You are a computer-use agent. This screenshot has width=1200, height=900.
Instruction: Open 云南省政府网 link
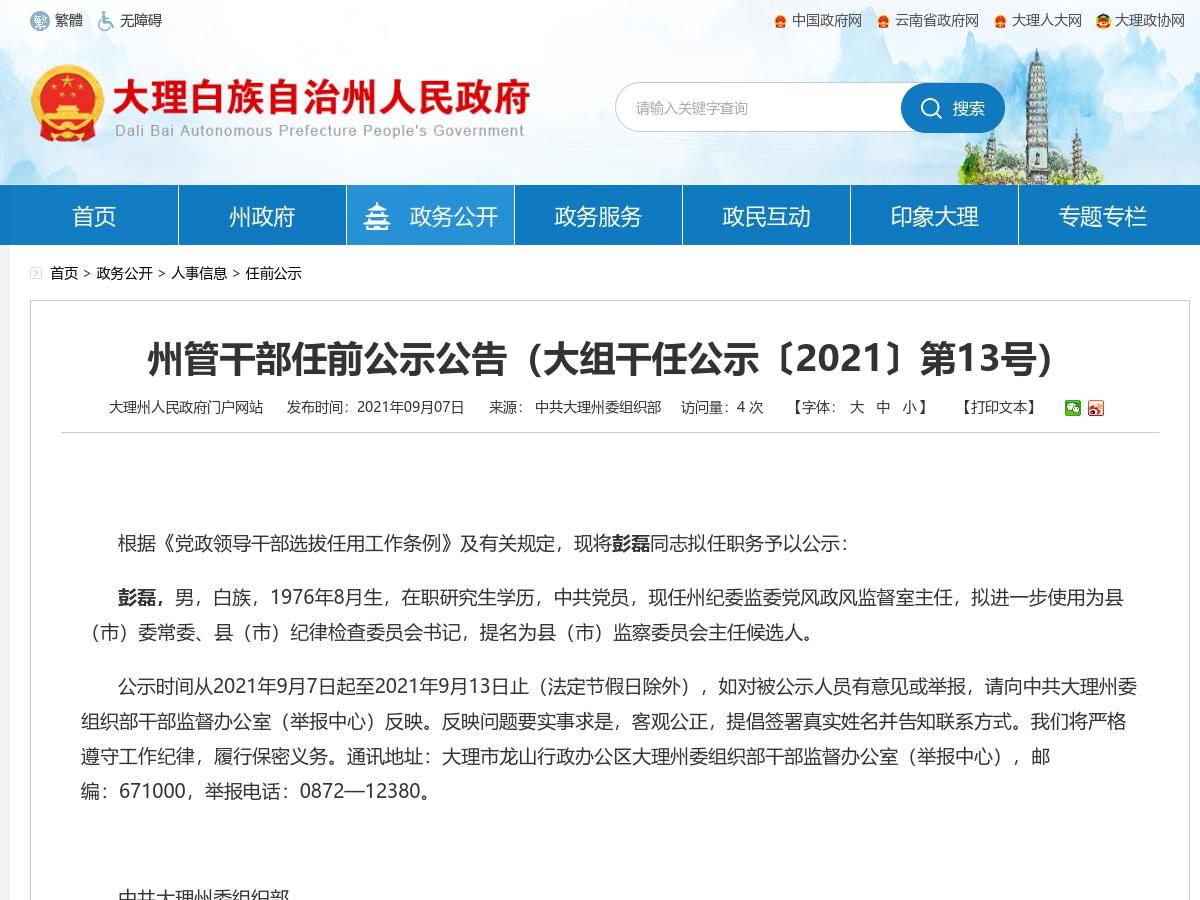[x=937, y=20]
